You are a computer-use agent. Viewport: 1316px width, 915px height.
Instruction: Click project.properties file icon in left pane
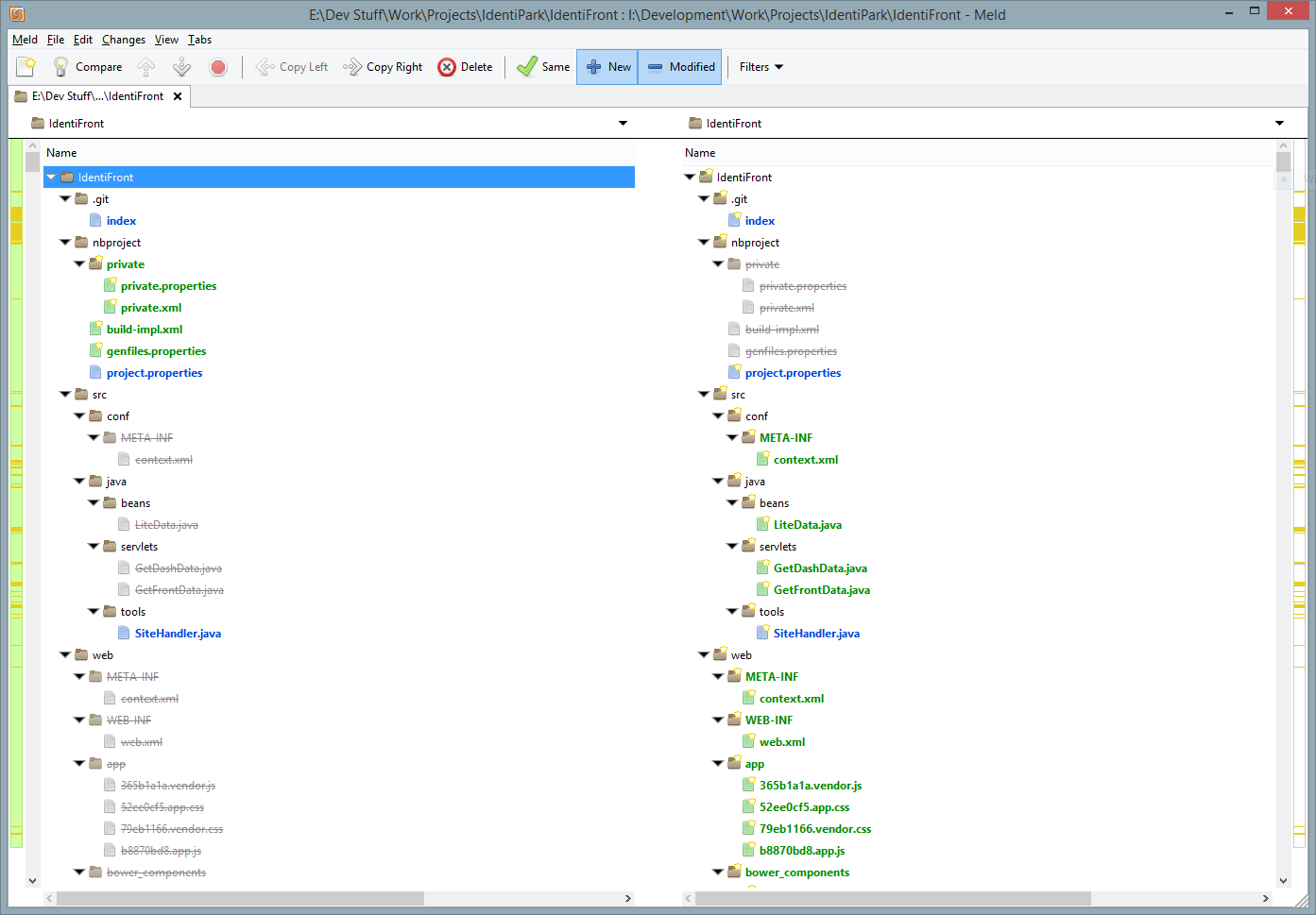pos(95,373)
